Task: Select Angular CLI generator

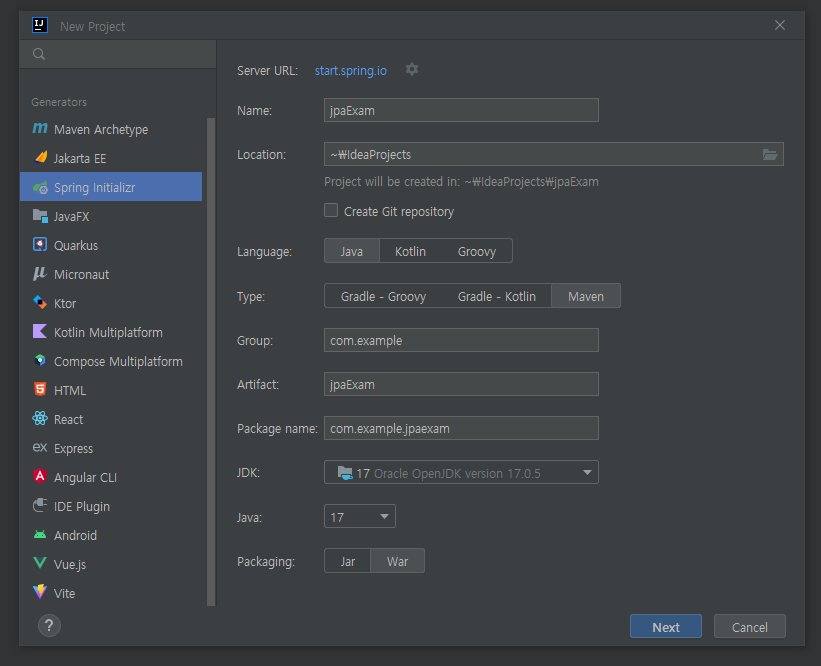Action: (x=111, y=477)
